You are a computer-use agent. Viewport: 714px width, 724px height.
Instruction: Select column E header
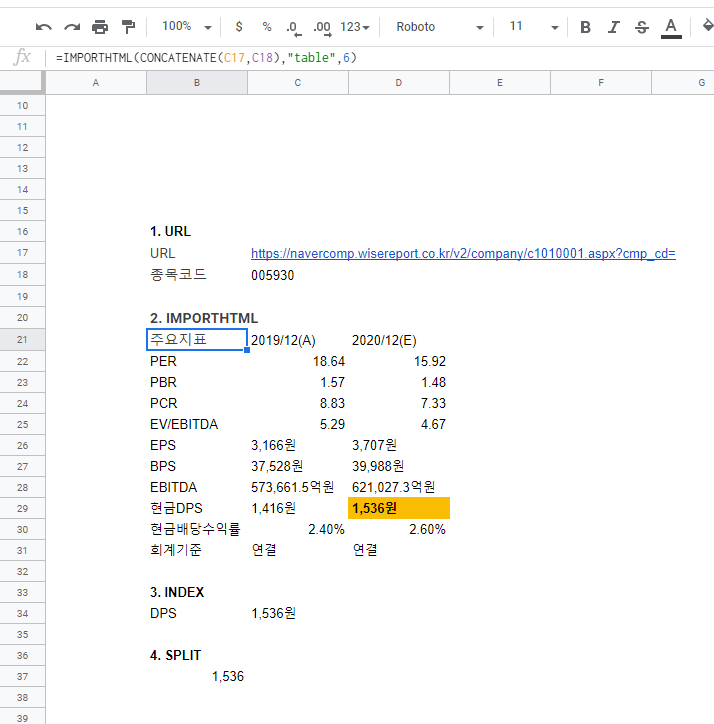[500, 83]
